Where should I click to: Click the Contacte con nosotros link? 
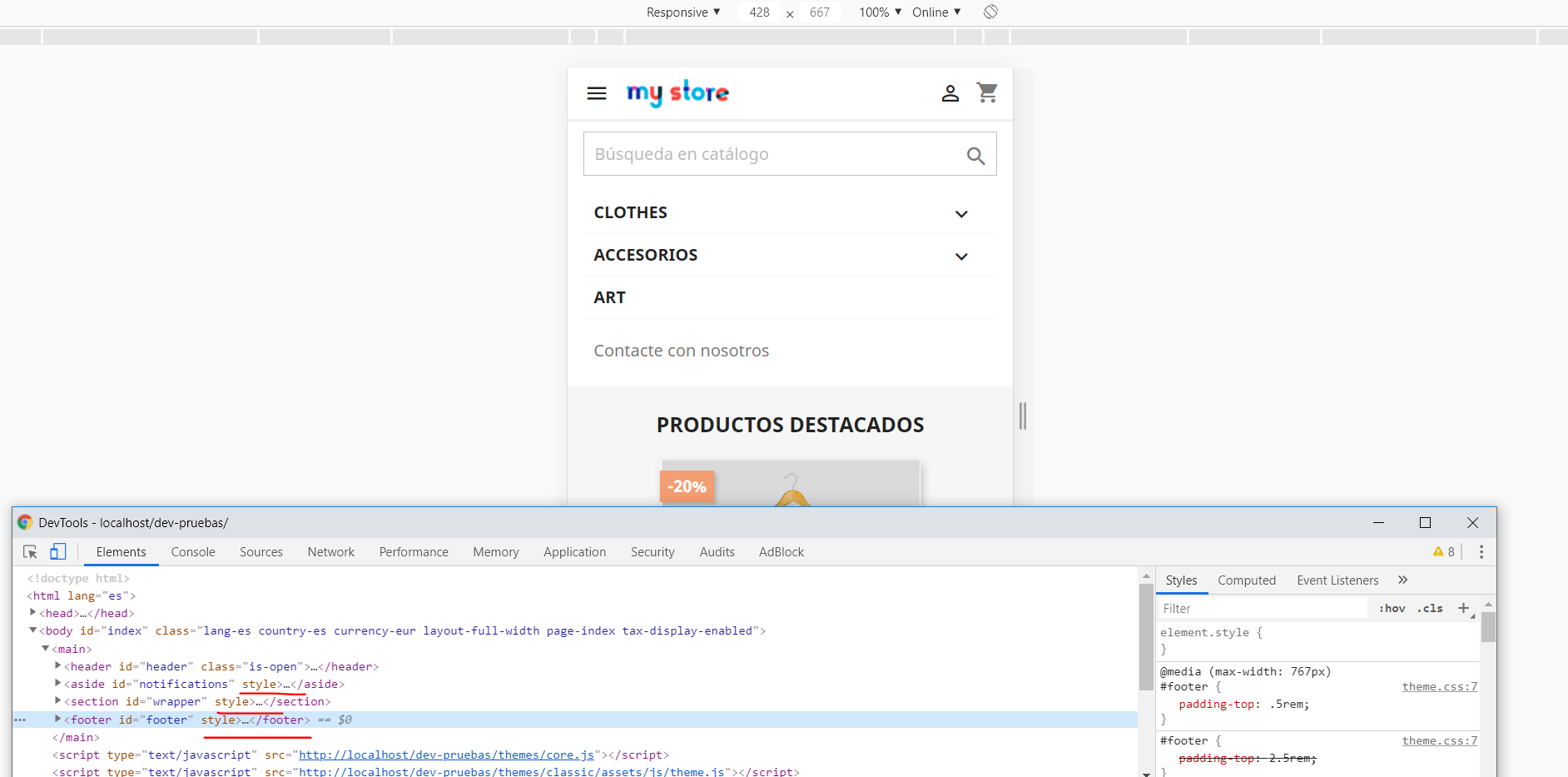[x=682, y=351]
